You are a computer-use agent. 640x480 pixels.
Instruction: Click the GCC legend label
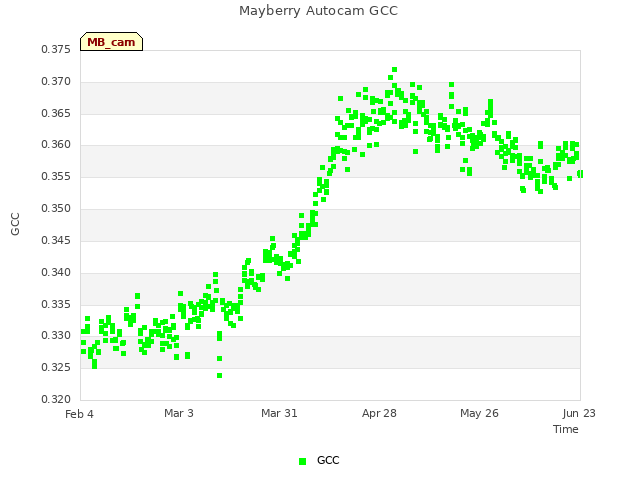(328, 460)
